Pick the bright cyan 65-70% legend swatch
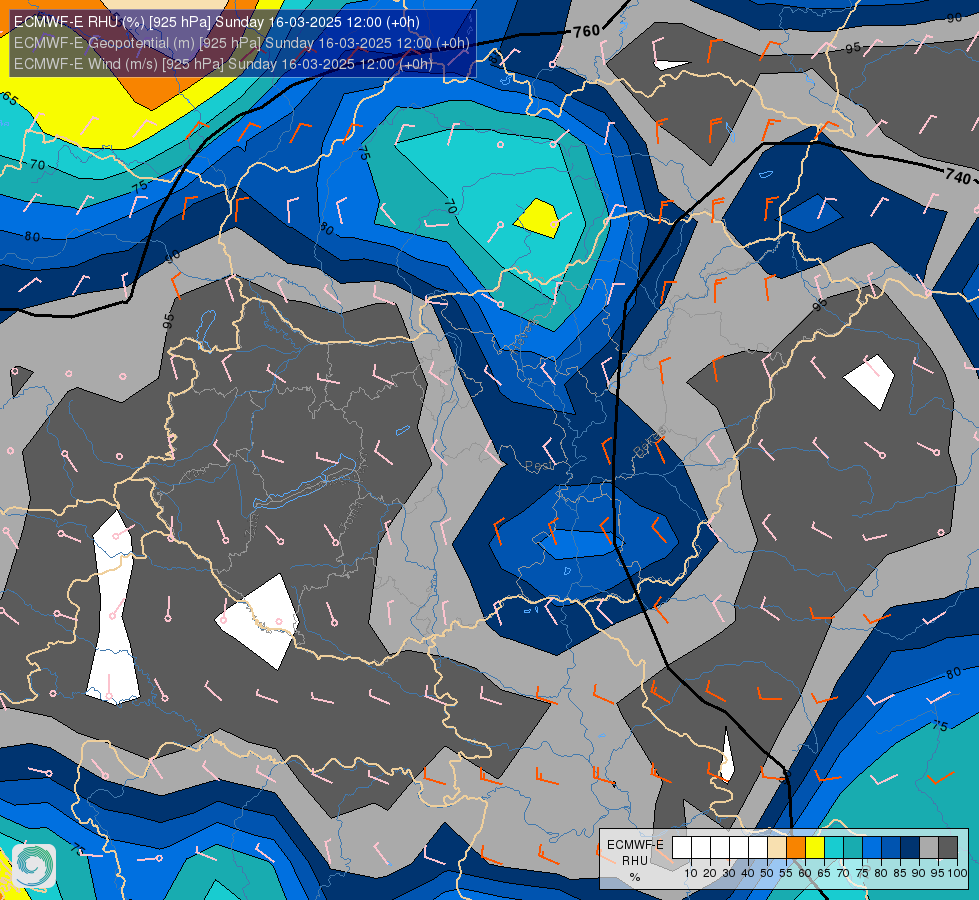This screenshot has width=979, height=900. (834, 848)
